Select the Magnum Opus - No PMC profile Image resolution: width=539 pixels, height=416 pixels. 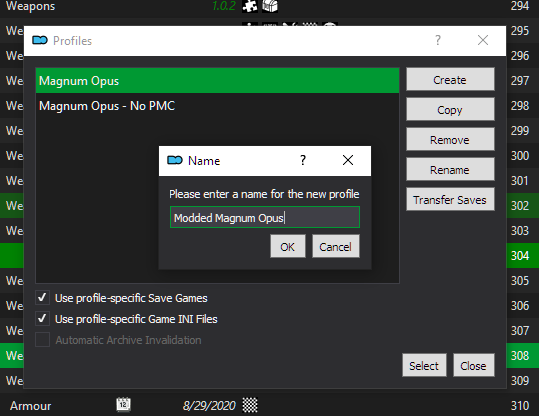point(217,106)
